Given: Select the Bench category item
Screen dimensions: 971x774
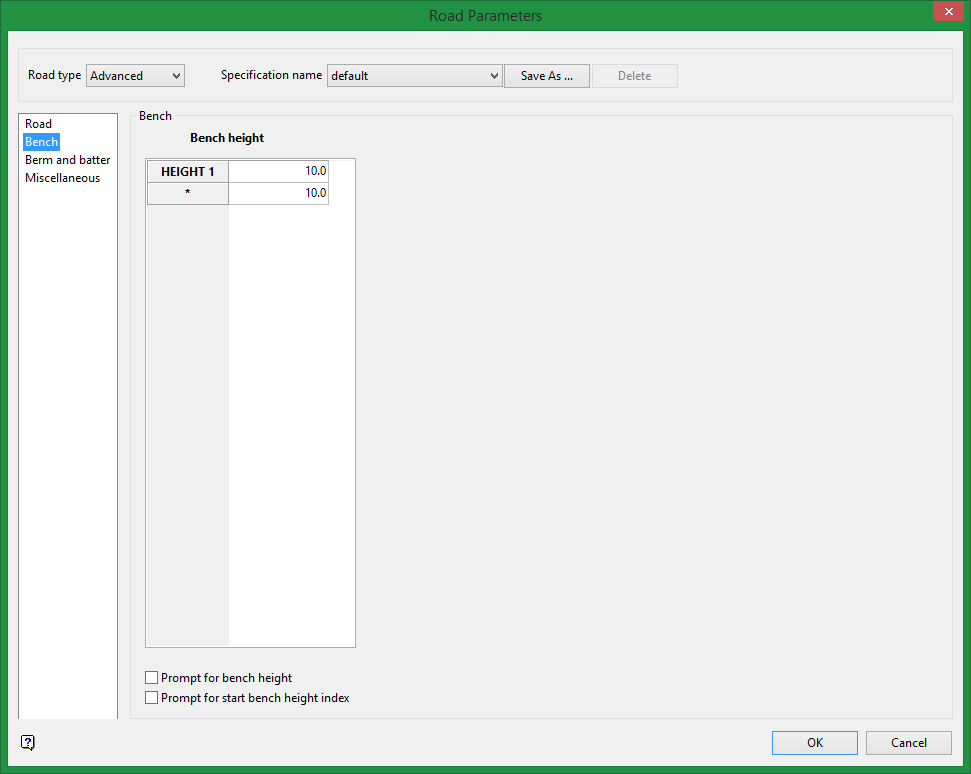Looking at the screenshot, I should click(x=41, y=142).
